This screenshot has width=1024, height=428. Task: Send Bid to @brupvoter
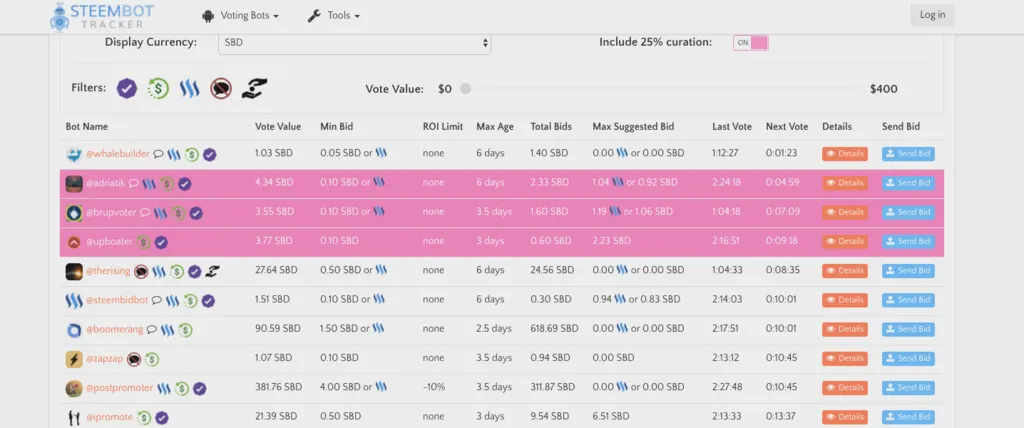908,212
